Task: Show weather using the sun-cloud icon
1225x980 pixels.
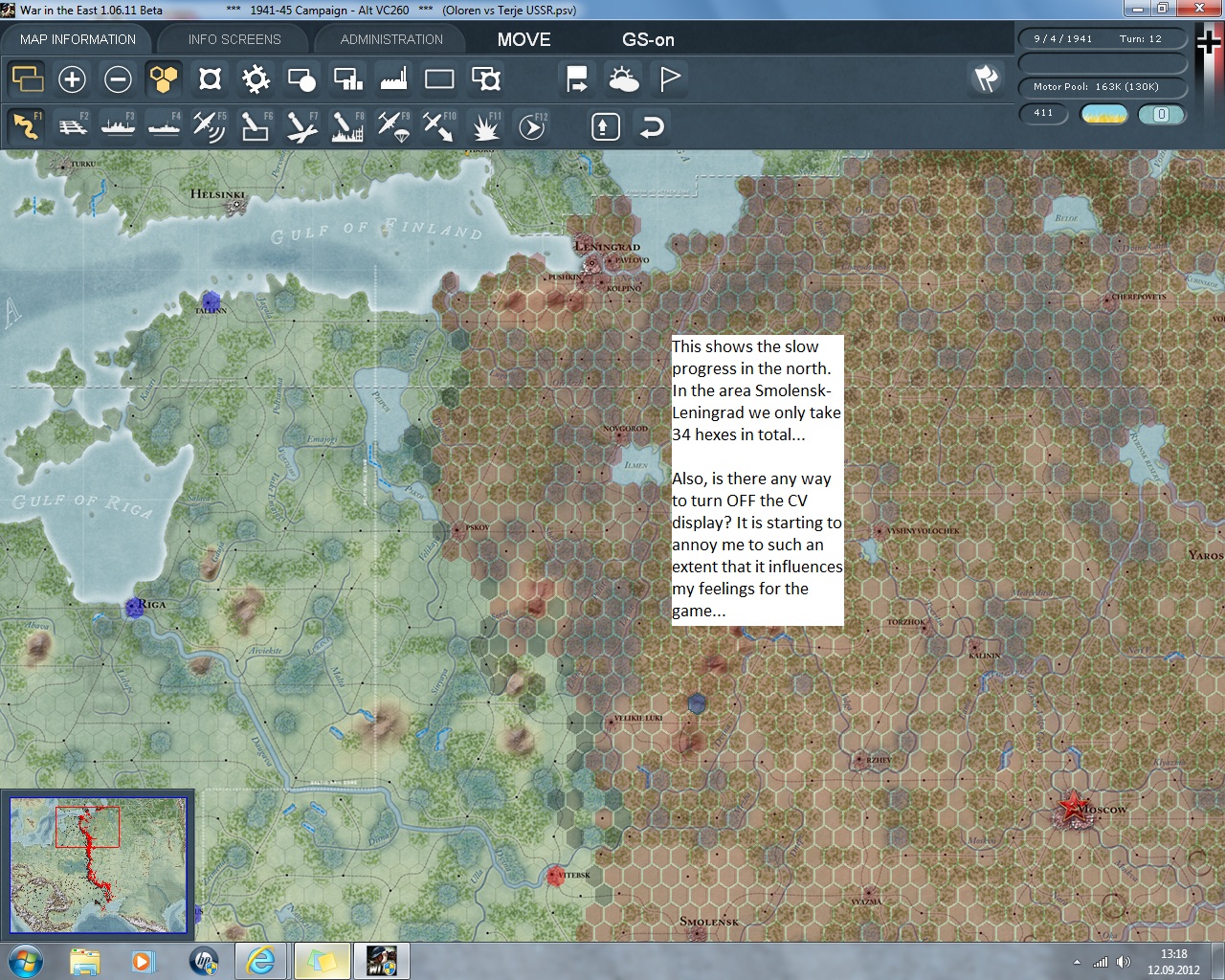Action: (623, 78)
